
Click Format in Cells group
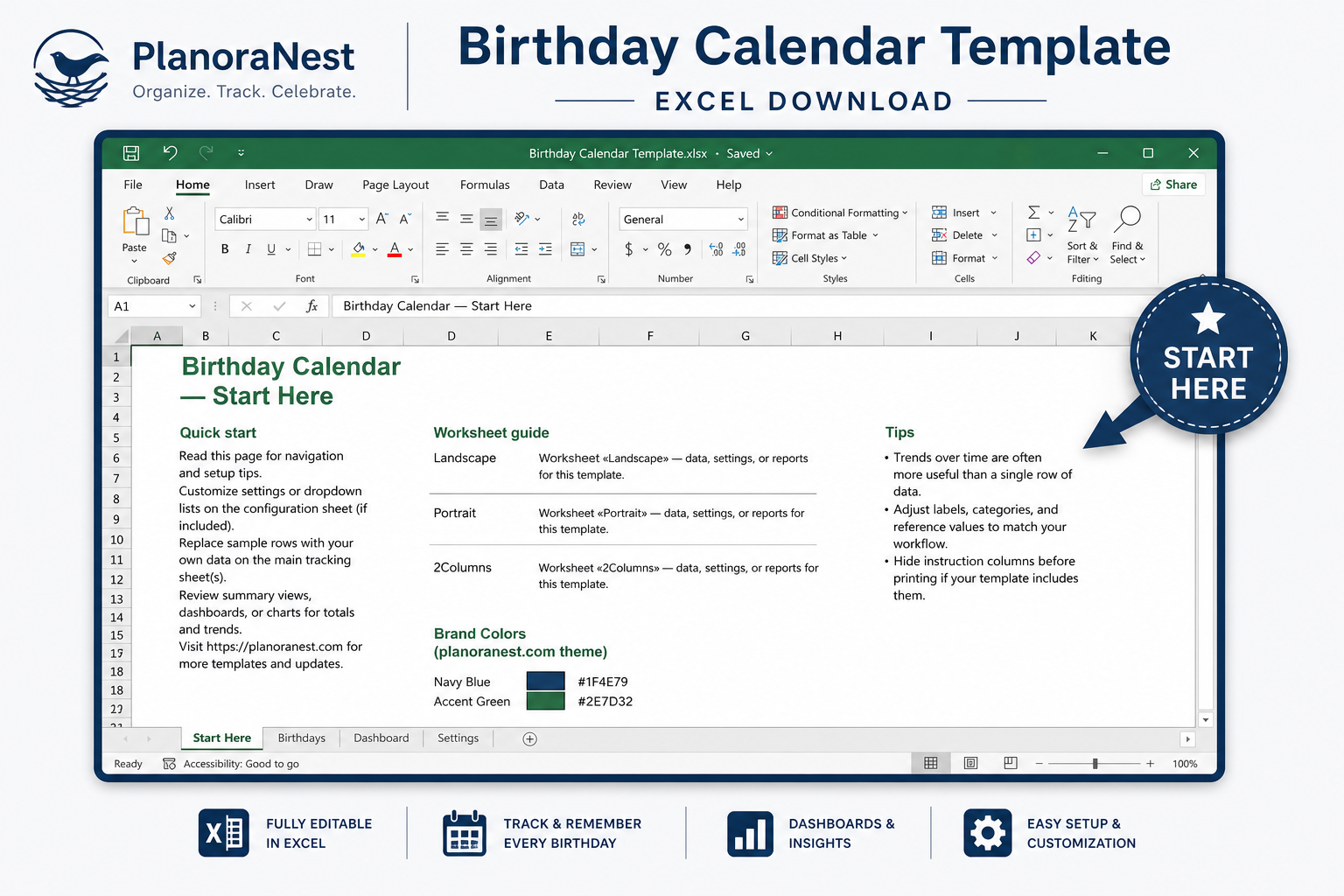[x=965, y=258]
